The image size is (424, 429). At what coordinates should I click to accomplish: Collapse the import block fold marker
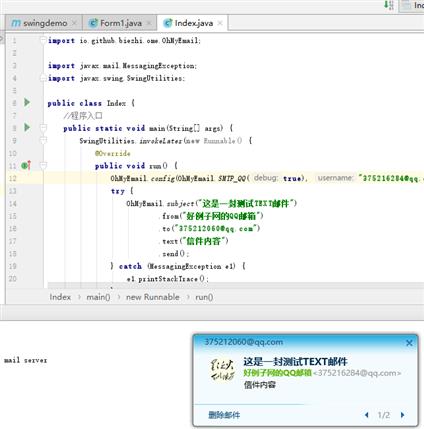pos(43,40)
